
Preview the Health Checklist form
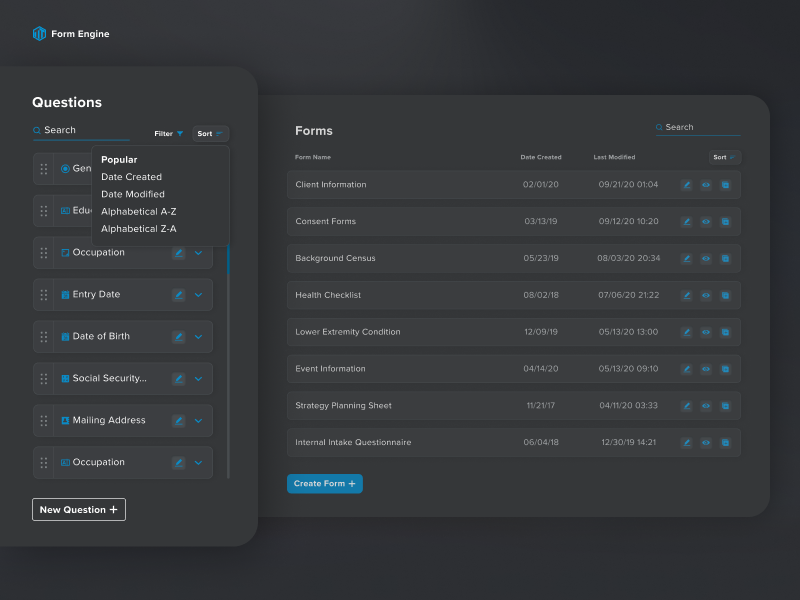click(x=706, y=295)
